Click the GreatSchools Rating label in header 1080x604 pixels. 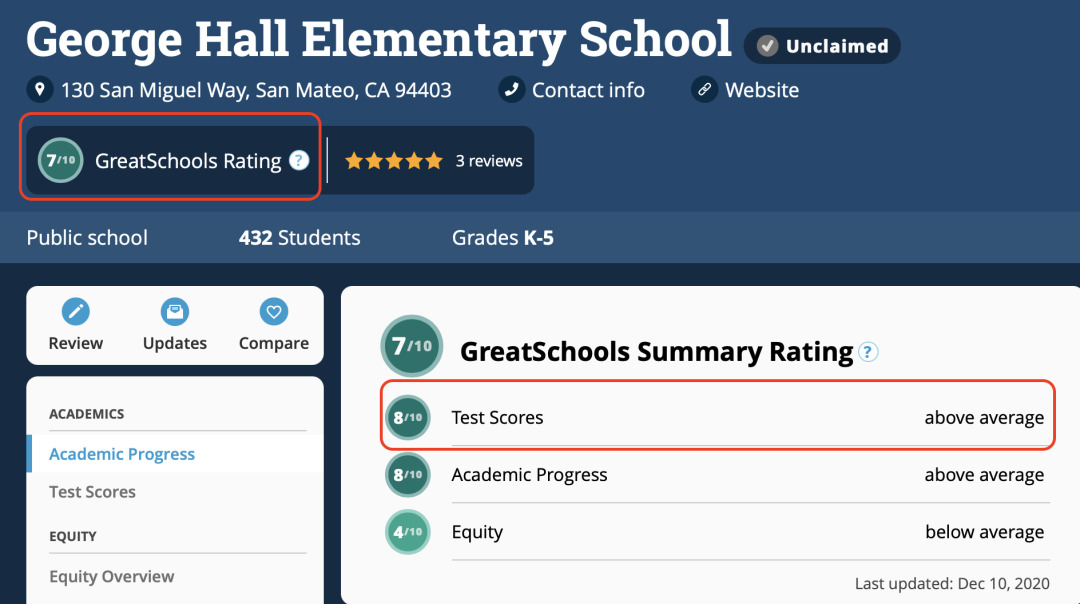point(188,161)
